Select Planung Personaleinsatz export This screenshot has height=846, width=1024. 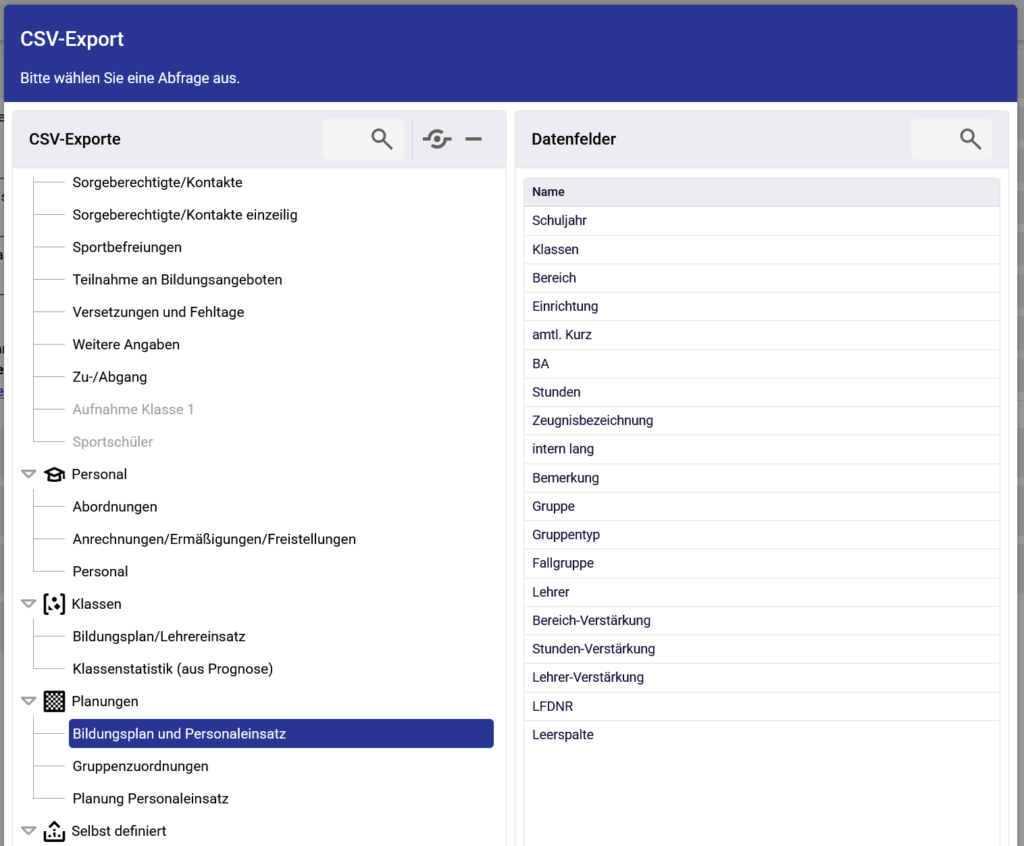[151, 799]
